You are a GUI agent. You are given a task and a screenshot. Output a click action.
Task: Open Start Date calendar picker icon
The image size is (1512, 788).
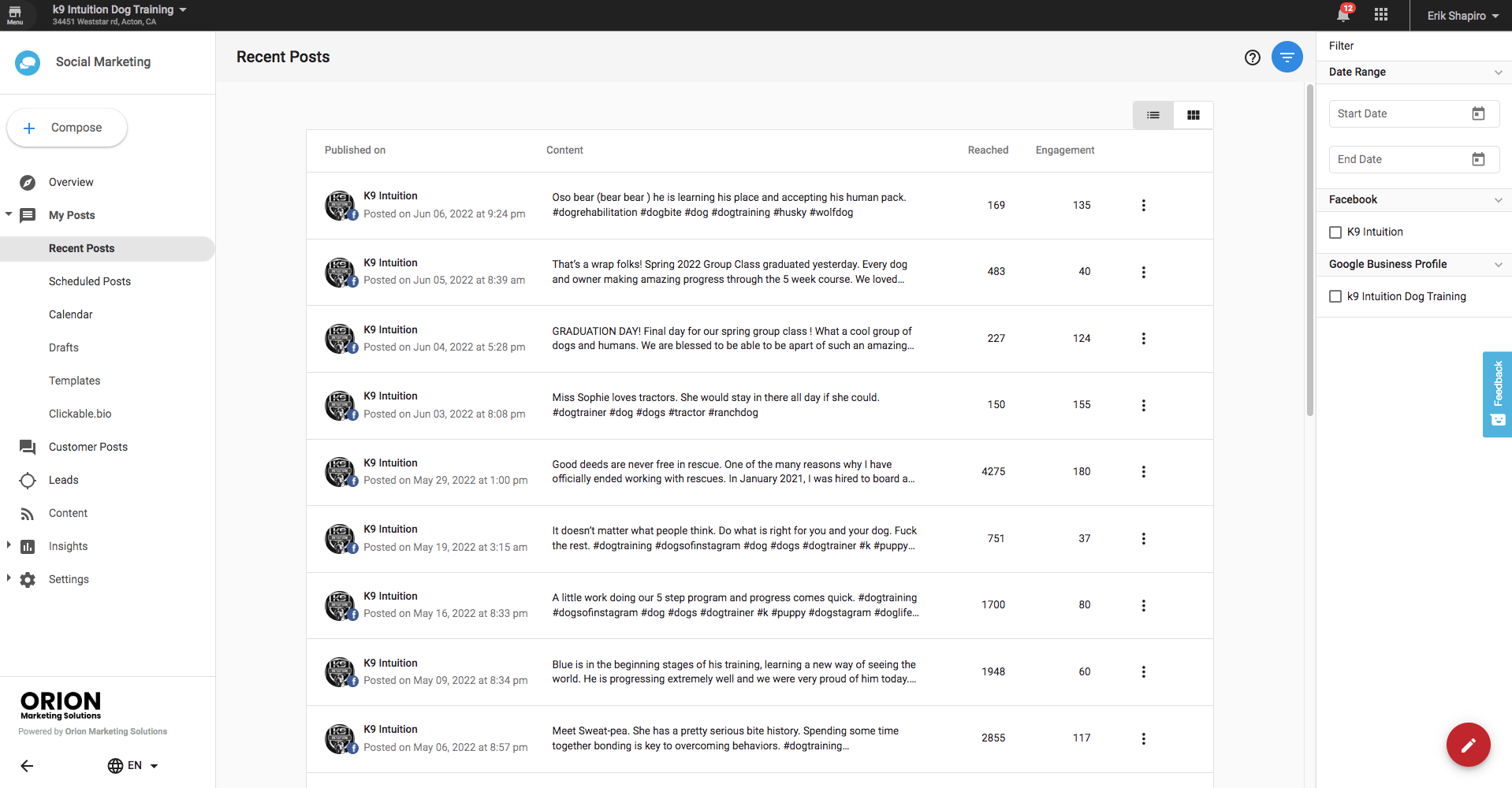(1478, 113)
